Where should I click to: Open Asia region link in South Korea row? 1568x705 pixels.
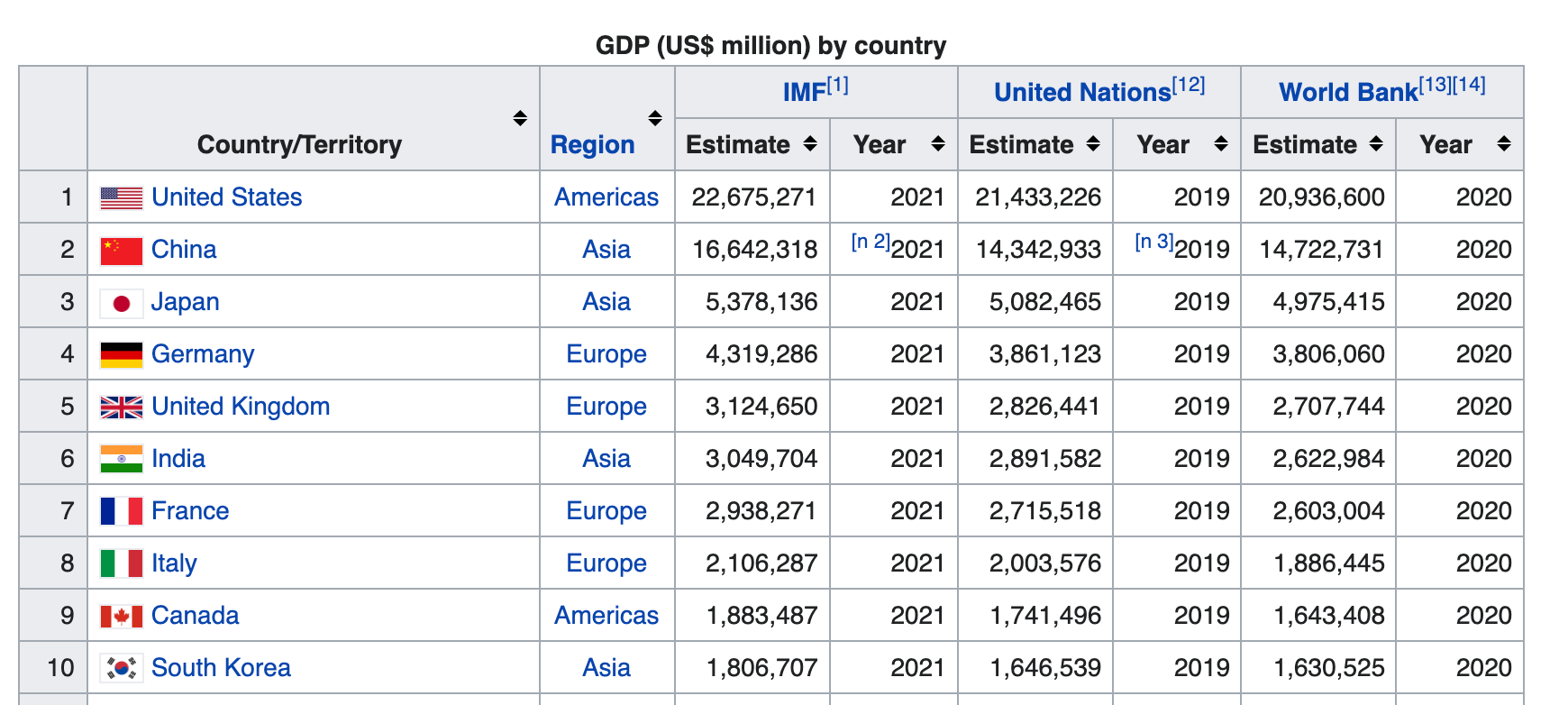pos(606,668)
